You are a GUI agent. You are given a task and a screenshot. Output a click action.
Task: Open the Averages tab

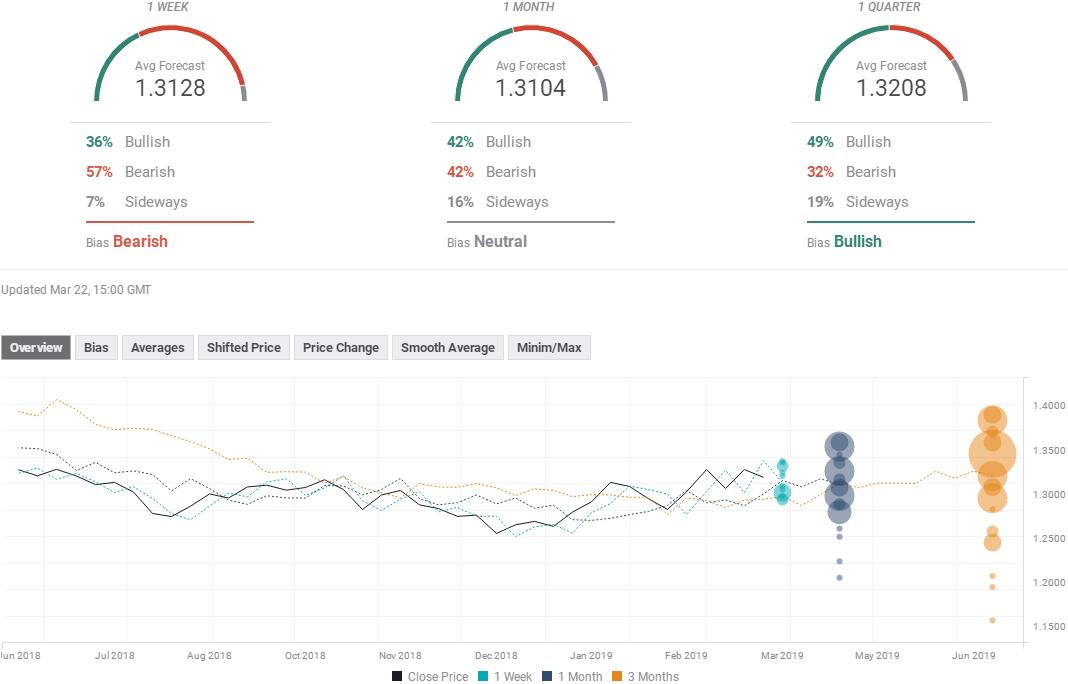pos(157,348)
